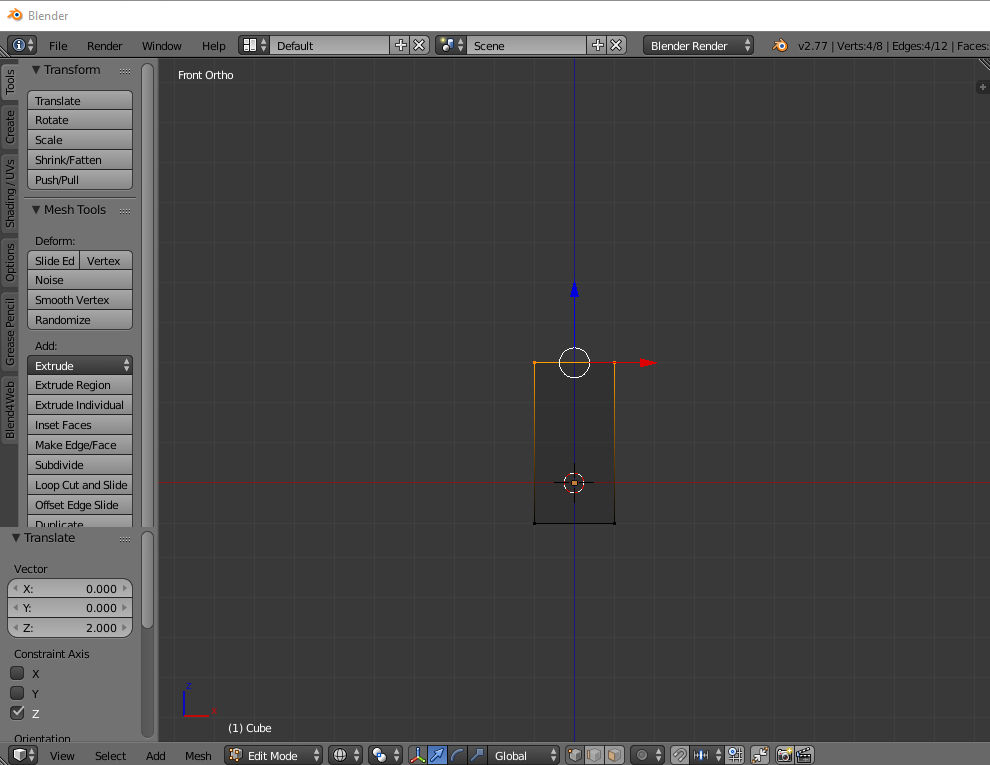The height and width of the screenshot is (765, 990).
Task: Switch to the Blend4Web tab
Action: click(x=9, y=410)
